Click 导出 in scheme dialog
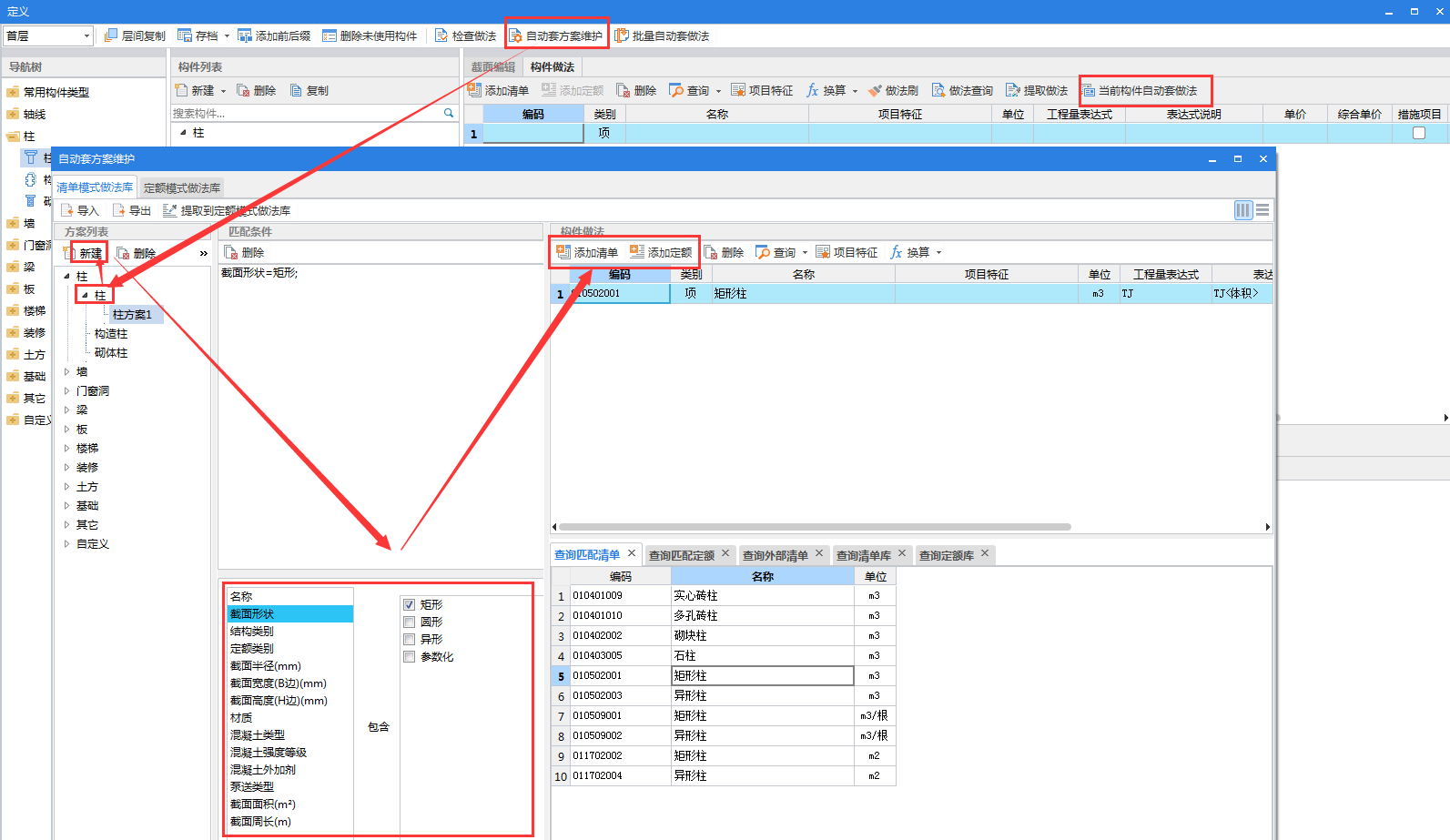 [131, 210]
